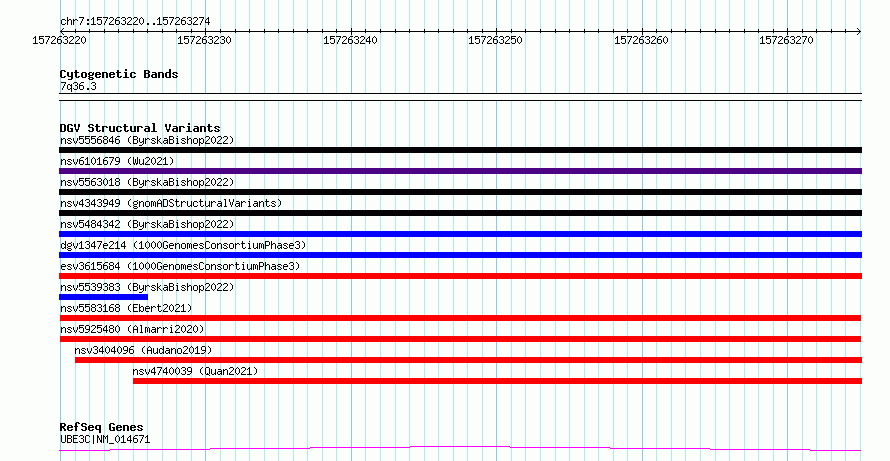Click the nsv5539383 (ByrskaBishop2022) label

click(x=147, y=287)
